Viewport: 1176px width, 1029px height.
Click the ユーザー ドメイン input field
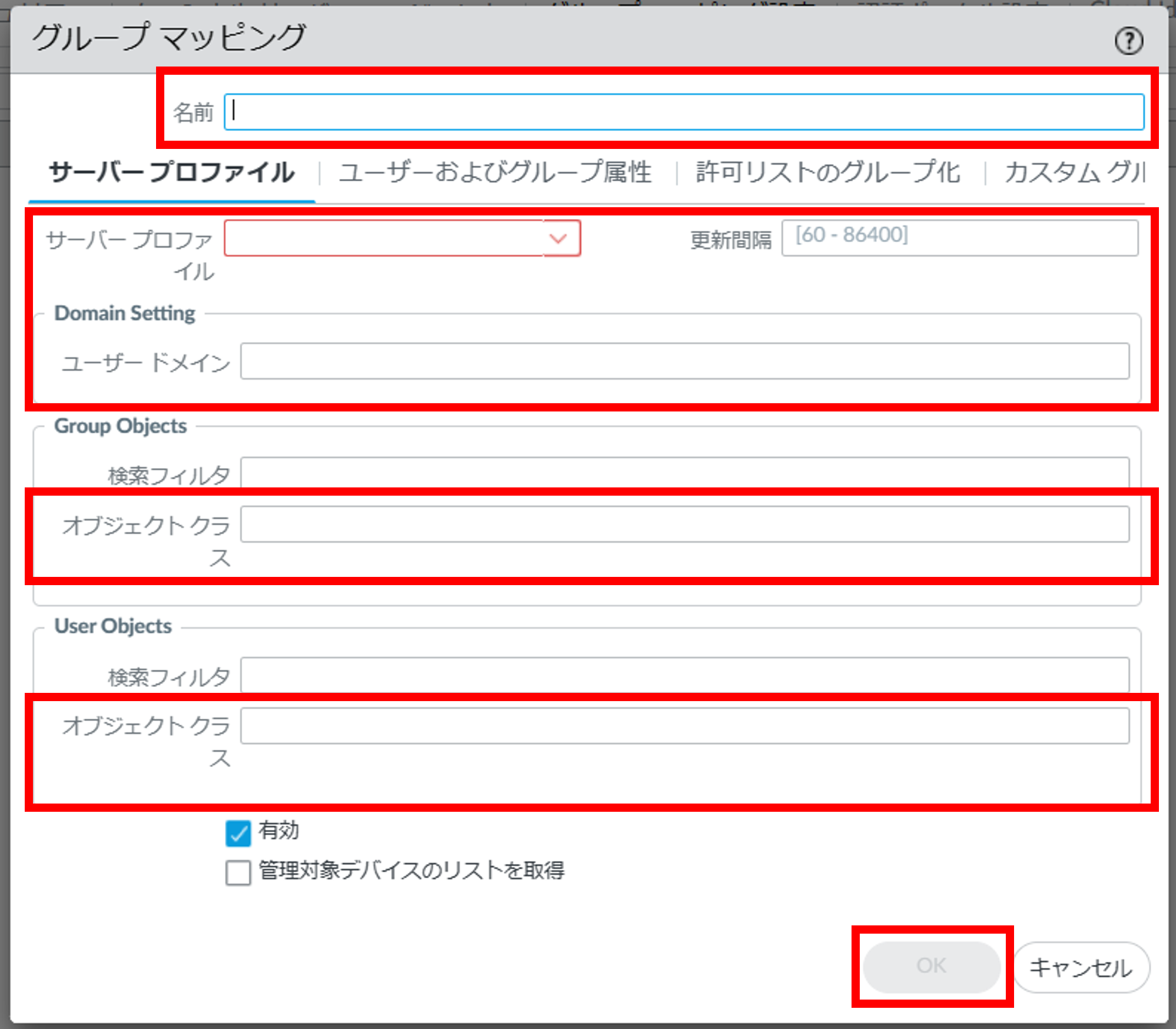(x=684, y=361)
